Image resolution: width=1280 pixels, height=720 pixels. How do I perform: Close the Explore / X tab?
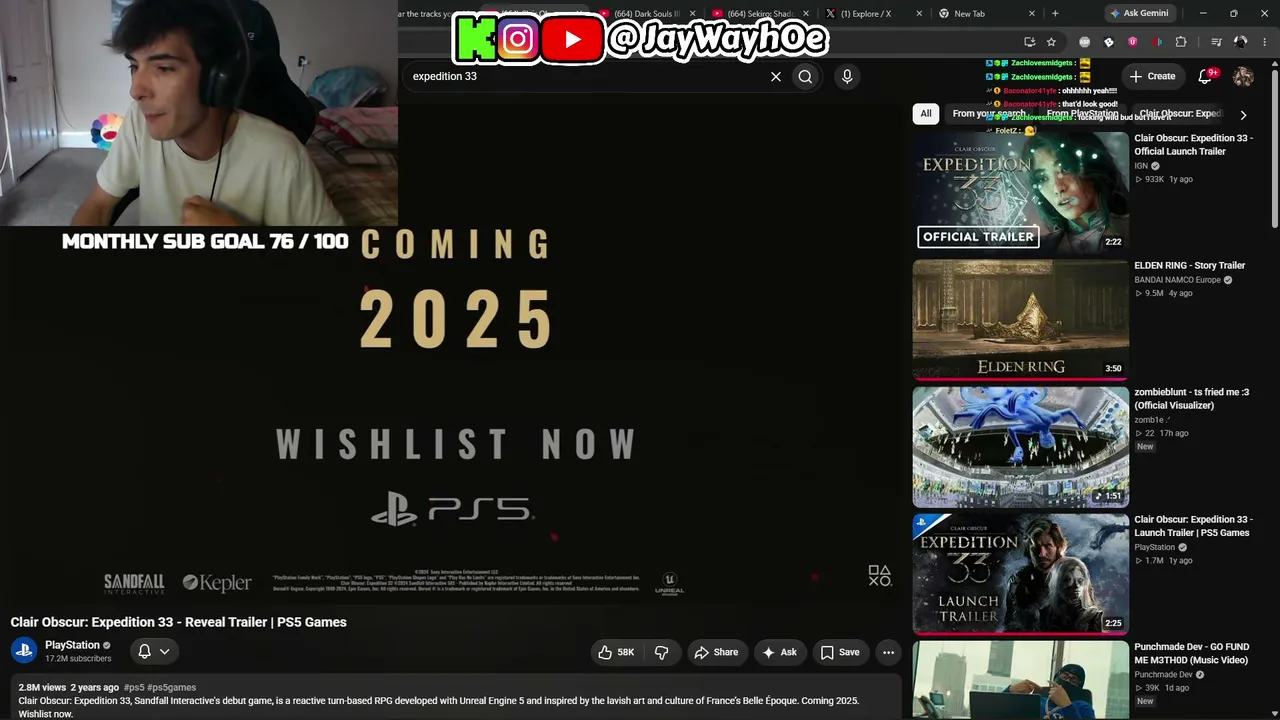click(919, 14)
